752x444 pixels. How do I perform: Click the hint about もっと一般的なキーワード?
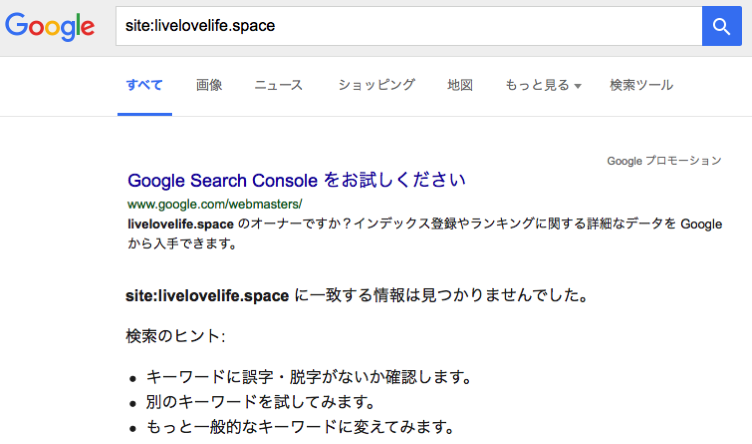300,427
